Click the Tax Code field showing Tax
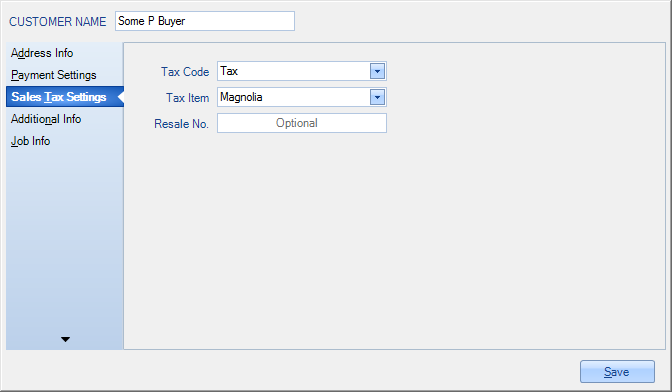 click(x=294, y=71)
